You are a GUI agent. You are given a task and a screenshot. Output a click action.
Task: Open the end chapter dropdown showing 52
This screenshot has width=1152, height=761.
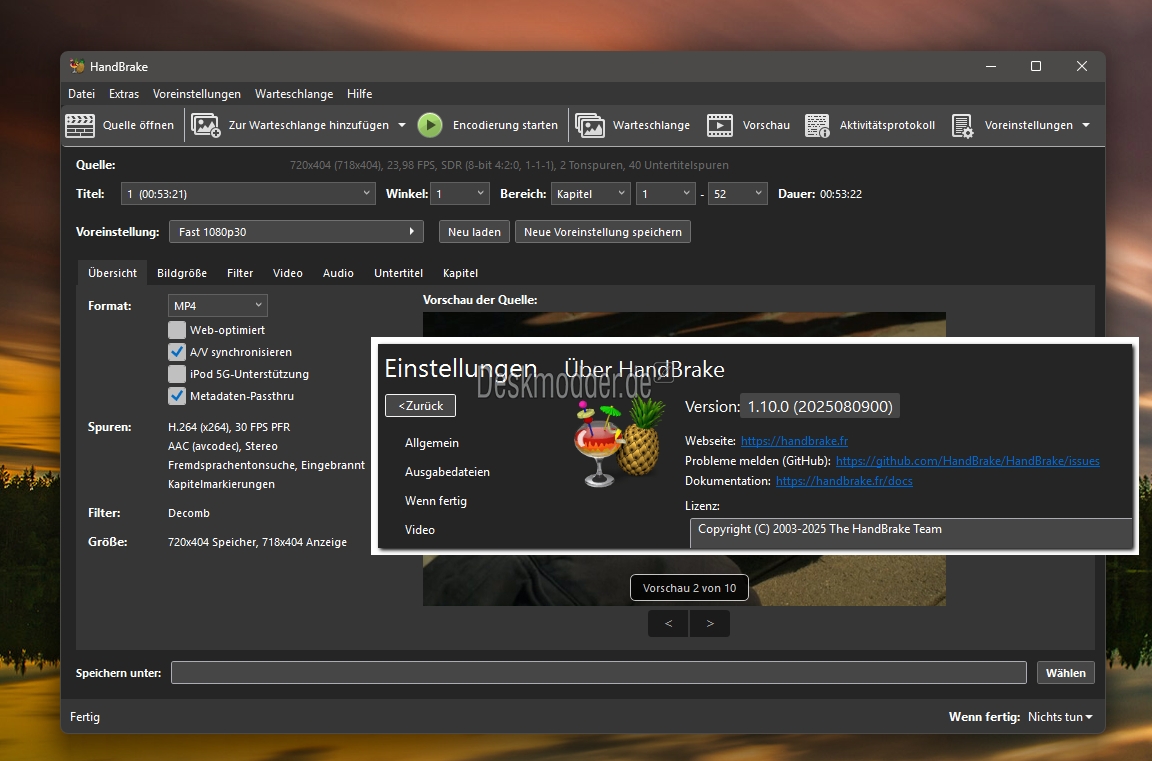738,193
